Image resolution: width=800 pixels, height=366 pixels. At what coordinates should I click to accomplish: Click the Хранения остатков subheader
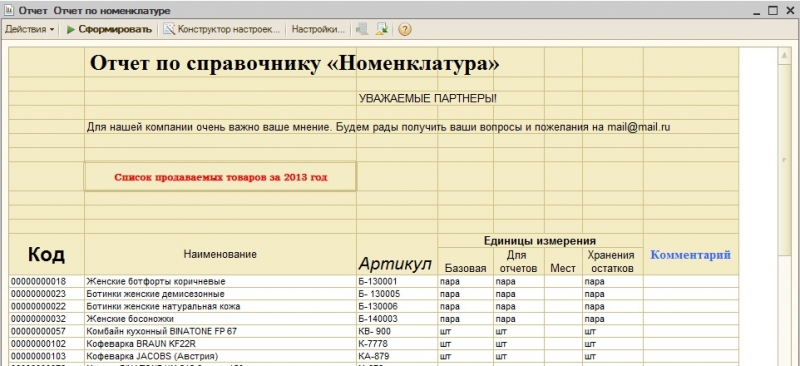[x=613, y=261]
